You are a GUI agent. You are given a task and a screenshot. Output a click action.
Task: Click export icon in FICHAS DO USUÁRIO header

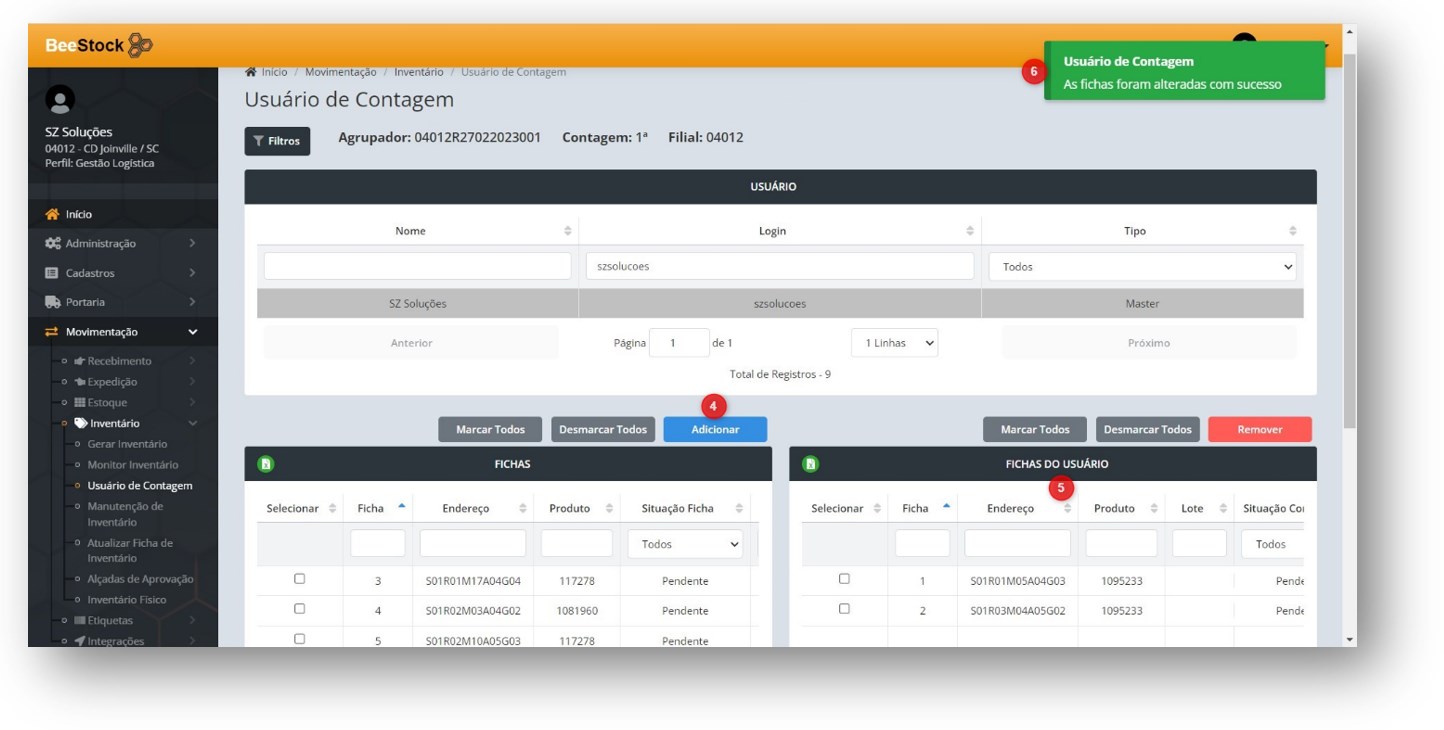click(811, 464)
